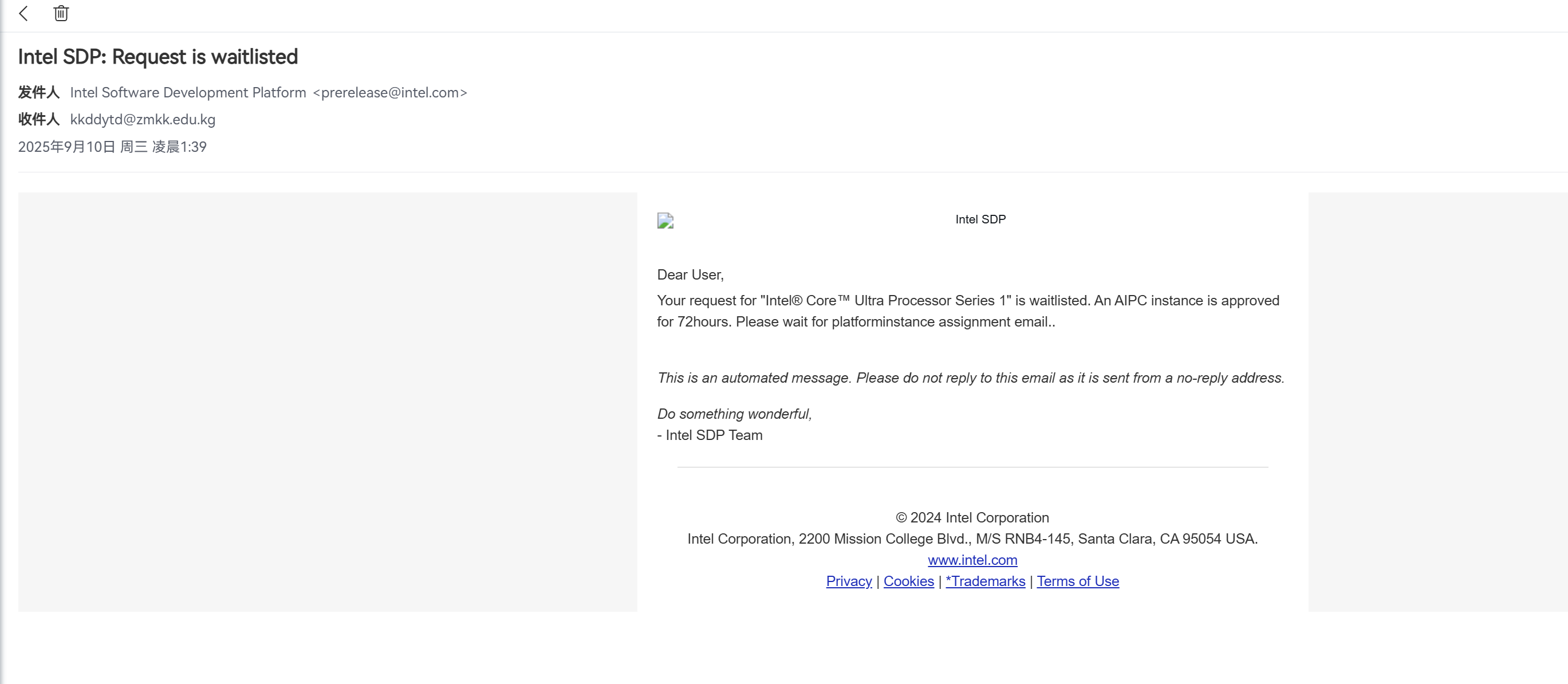Click sender address prerelease@intel.com
Viewport: 1568px width, 684px height.
coord(389,93)
